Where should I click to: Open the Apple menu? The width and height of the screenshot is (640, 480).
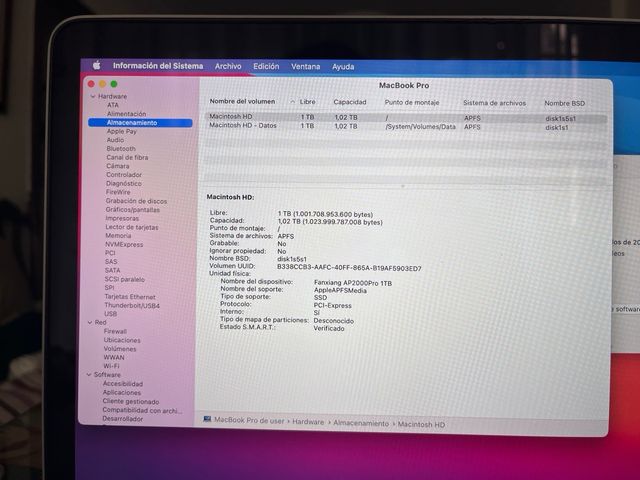point(97,65)
